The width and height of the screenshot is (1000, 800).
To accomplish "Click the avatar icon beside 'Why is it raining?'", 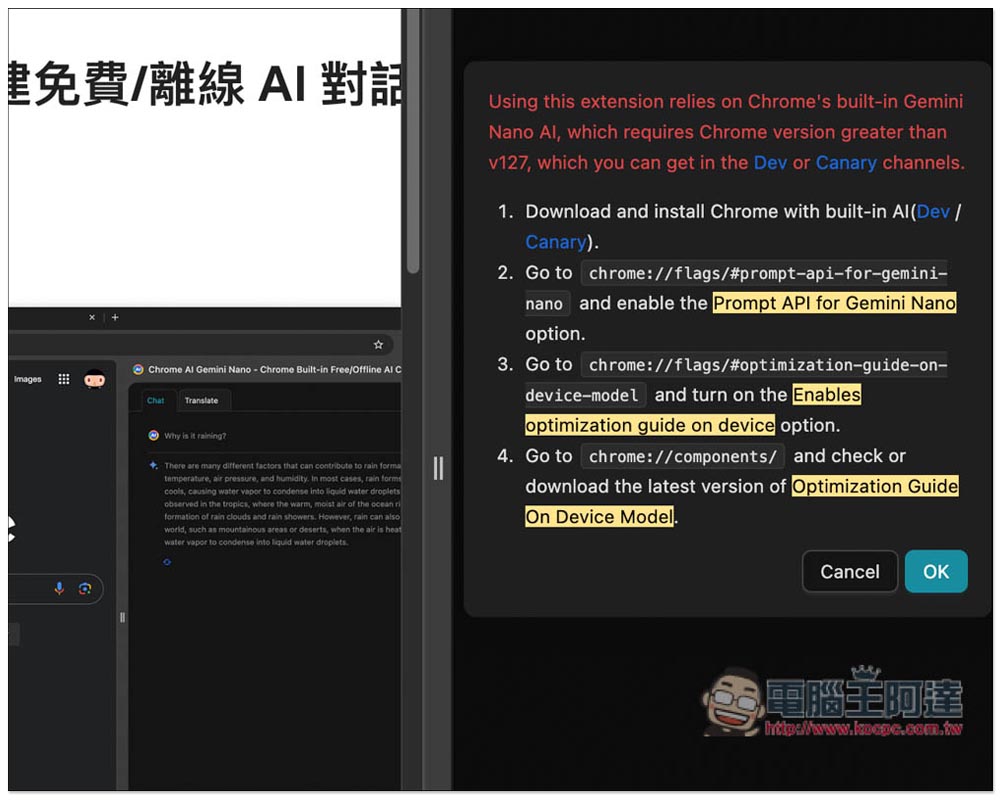I will pyautogui.click(x=153, y=435).
